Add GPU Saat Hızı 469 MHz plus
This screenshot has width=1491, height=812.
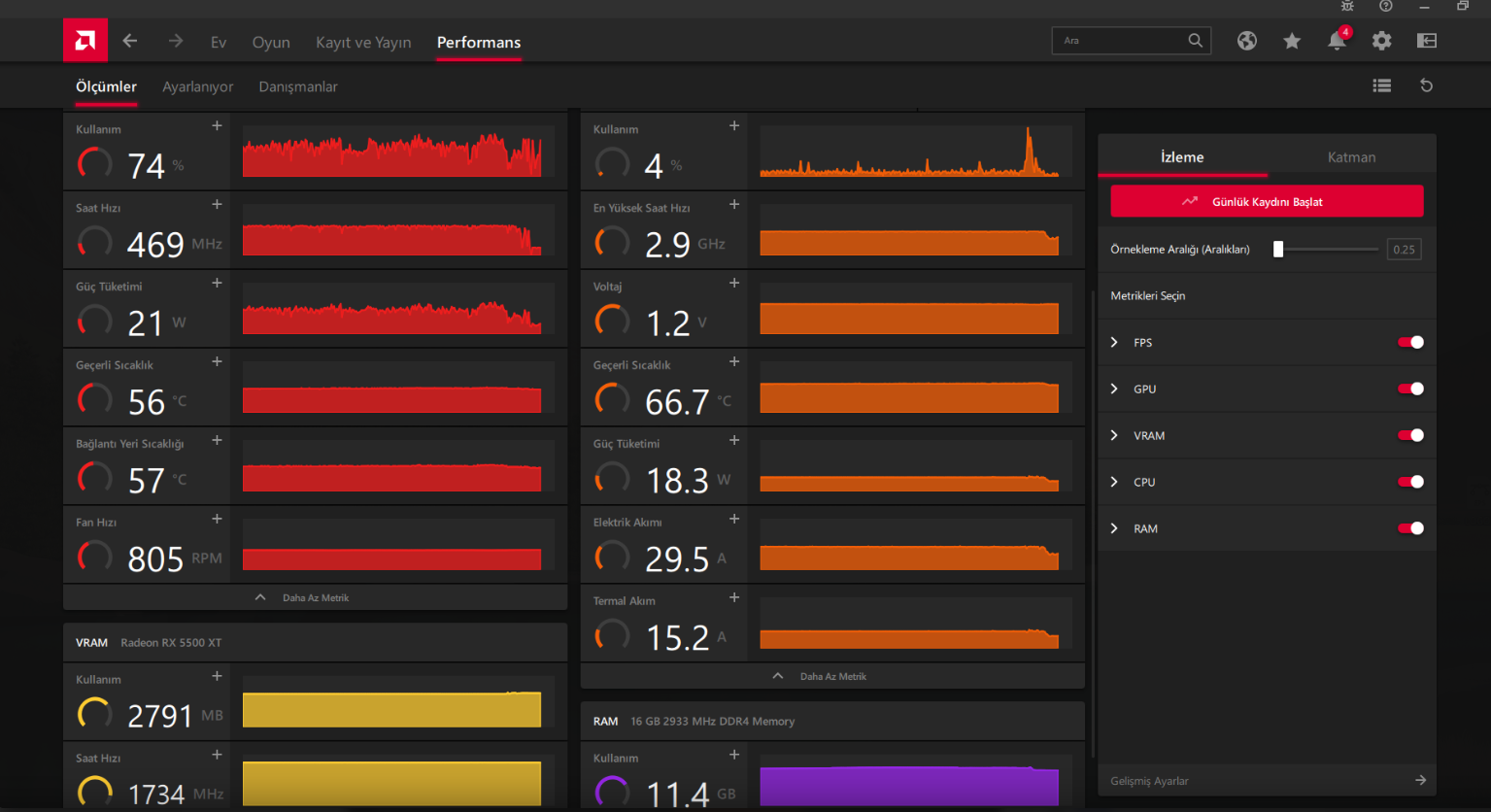[x=217, y=205]
